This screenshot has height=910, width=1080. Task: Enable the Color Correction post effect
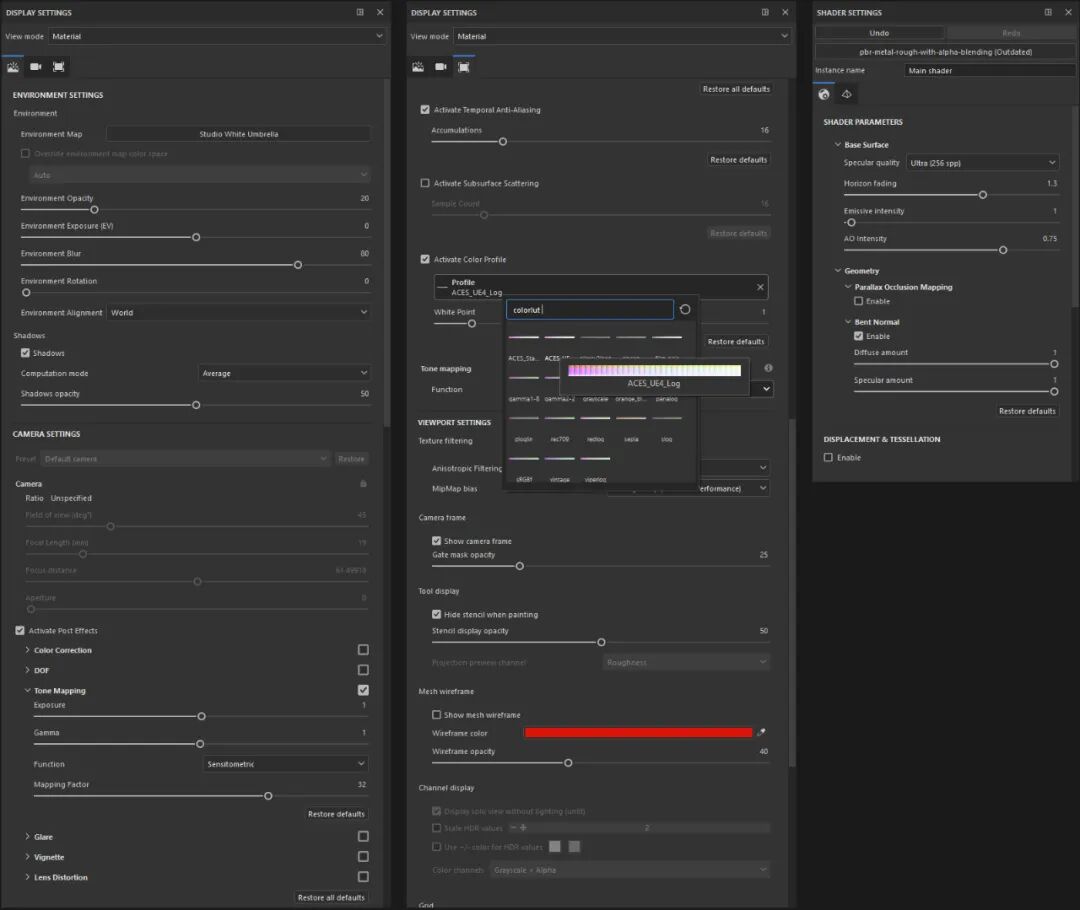click(x=363, y=650)
